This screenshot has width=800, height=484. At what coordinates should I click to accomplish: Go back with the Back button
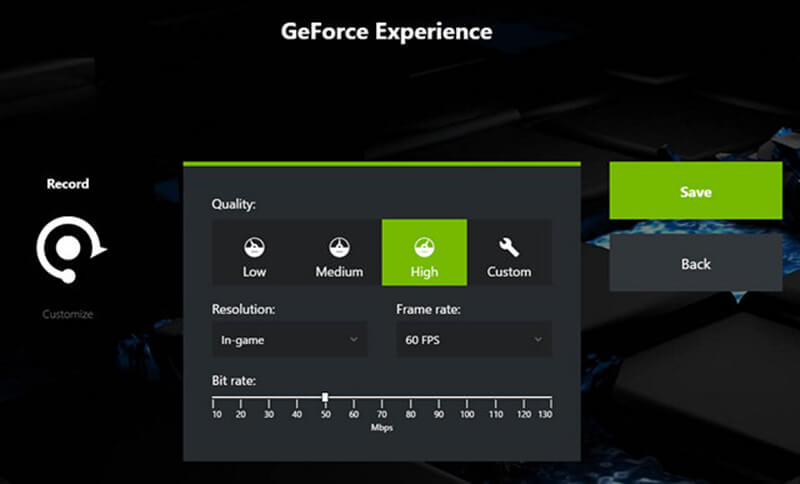[695, 264]
